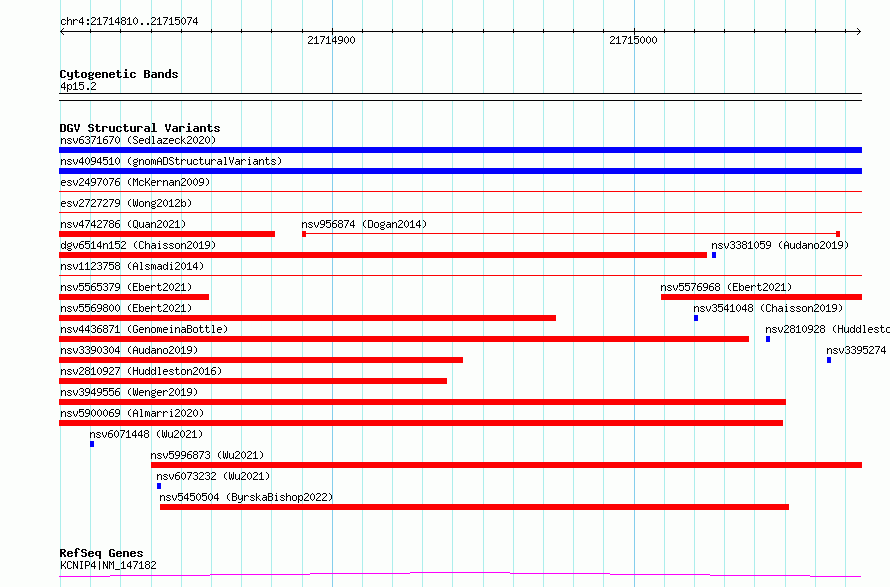The height and width of the screenshot is (587, 890).
Task: Open the nsv1123758 (Alsmadi2014) label
Action: (132, 266)
